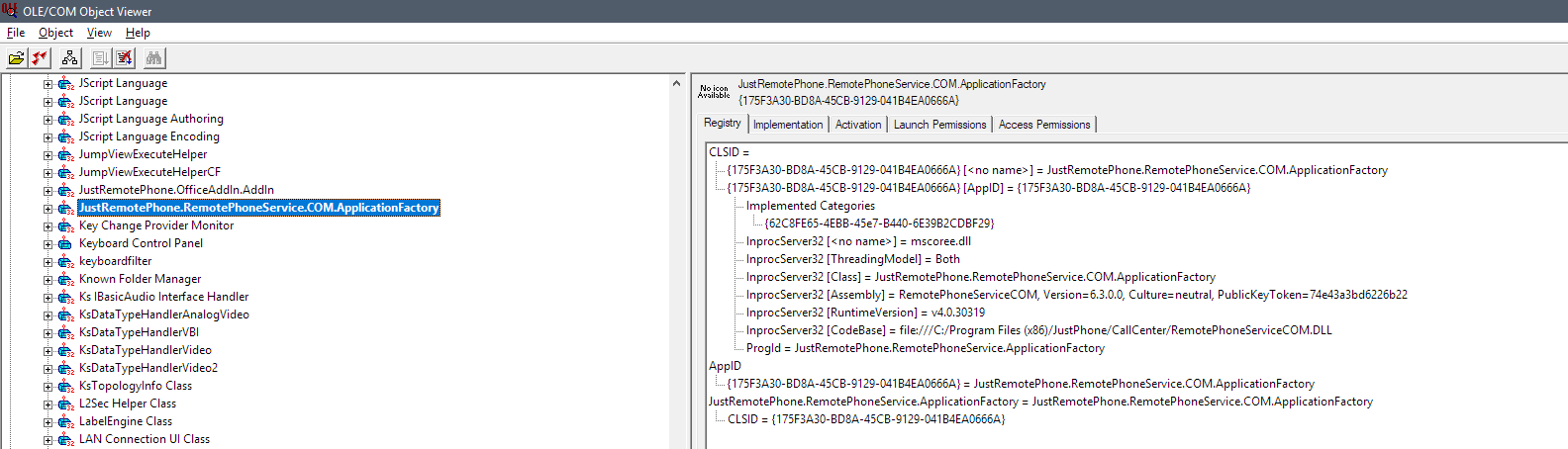Click the grayed Create Instance toolbar icon
Image resolution: width=1568 pixels, height=449 pixels.
pyautogui.click(x=100, y=58)
